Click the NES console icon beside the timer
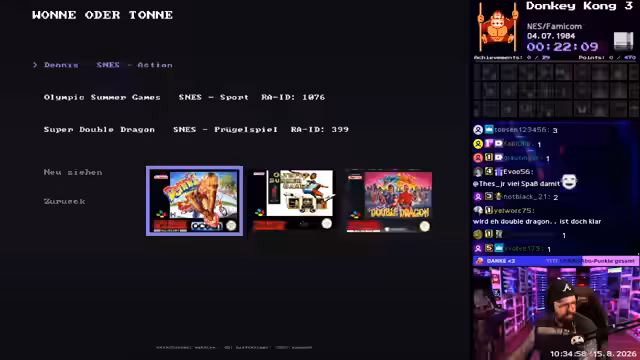This screenshot has width=640, height=360. coord(623,41)
